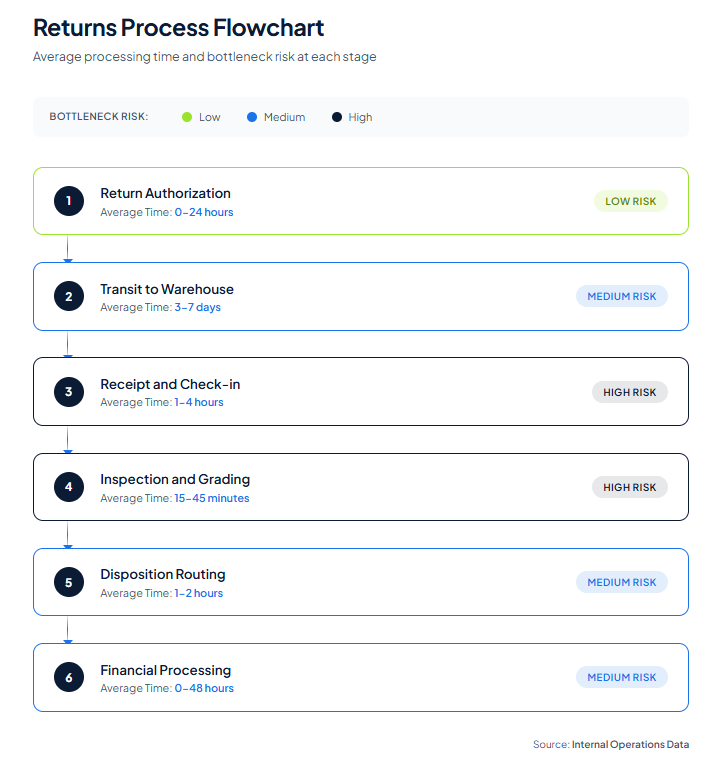Select the Return Authorization stage title
This screenshot has width=722, height=781.
(x=165, y=193)
